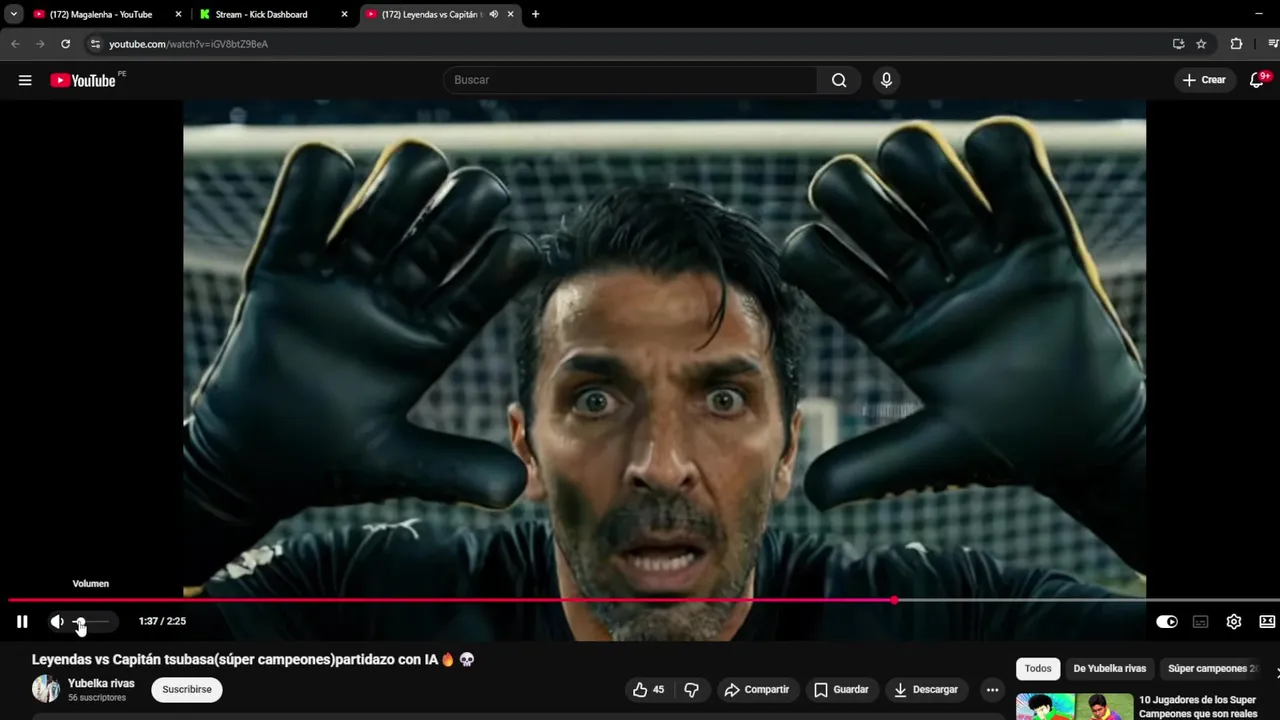
Task: Start voice search with the microphone
Action: pos(886,80)
